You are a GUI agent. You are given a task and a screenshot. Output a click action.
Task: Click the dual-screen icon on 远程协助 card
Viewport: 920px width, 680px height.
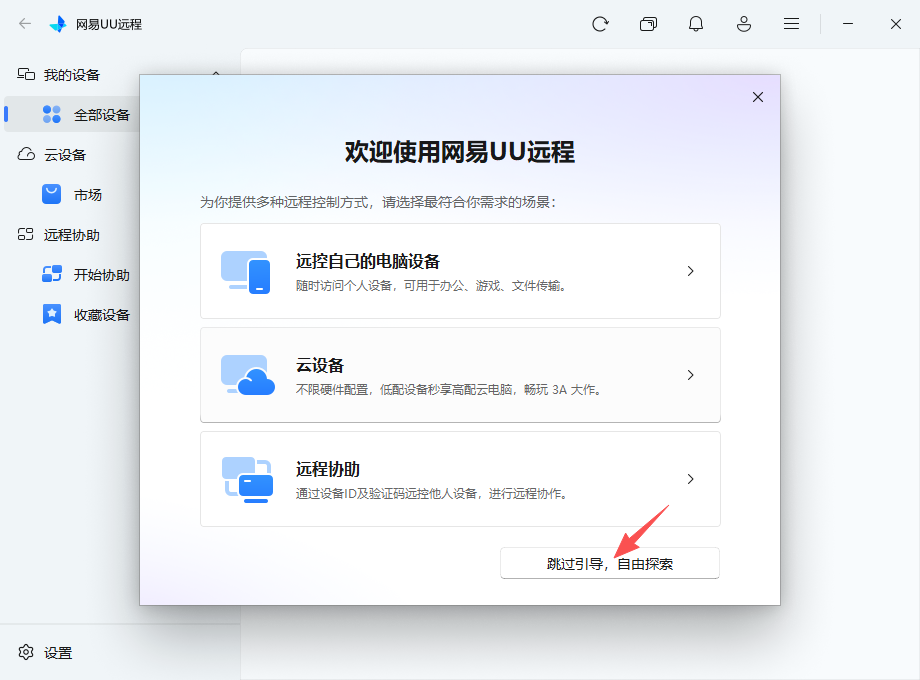click(x=248, y=479)
